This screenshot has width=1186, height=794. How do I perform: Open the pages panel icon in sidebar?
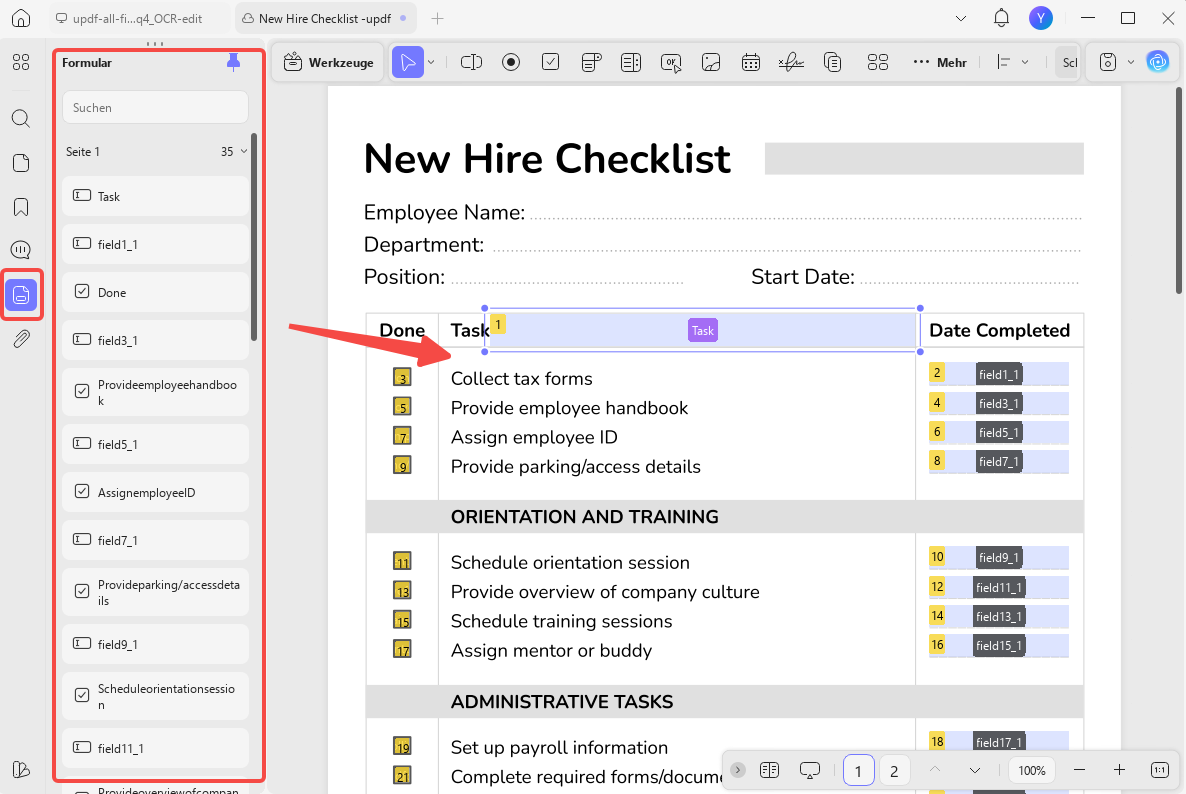pyautogui.click(x=21, y=163)
